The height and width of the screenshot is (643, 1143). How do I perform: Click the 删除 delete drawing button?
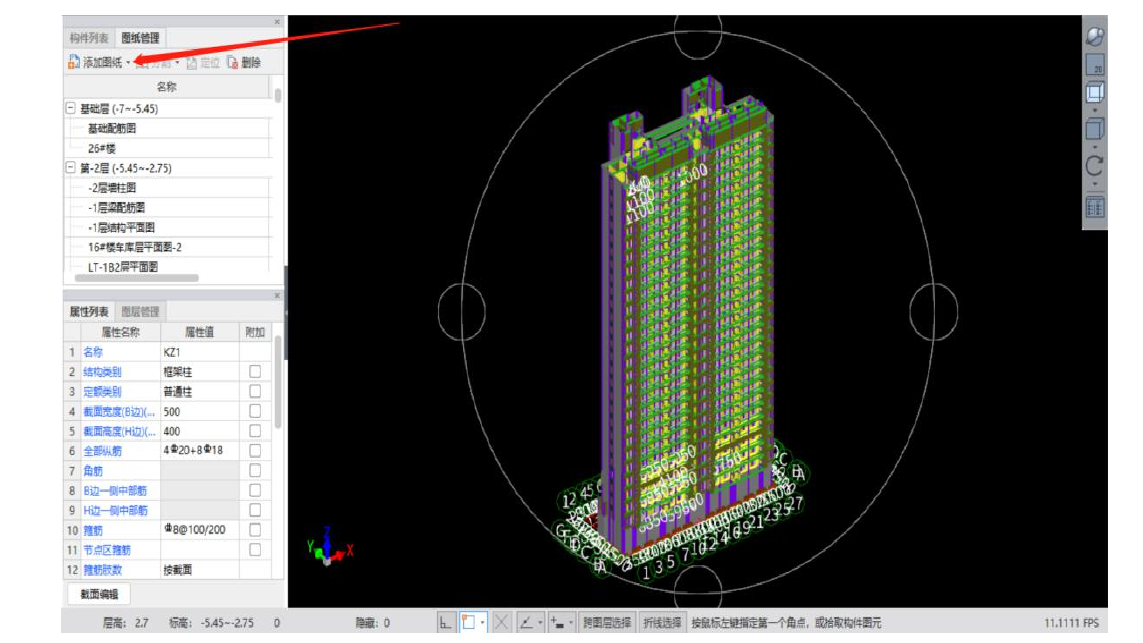click(x=243, y=63)
